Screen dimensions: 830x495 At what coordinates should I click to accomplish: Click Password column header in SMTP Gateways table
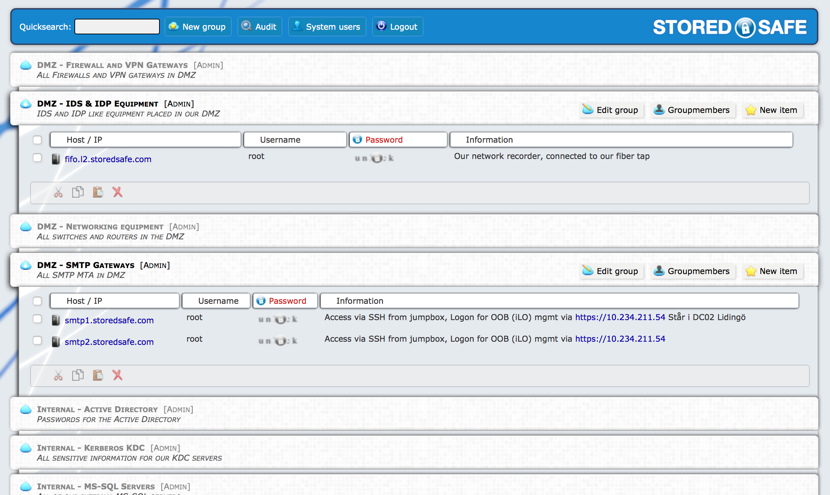pyautogui.click(x=285, y=301)
